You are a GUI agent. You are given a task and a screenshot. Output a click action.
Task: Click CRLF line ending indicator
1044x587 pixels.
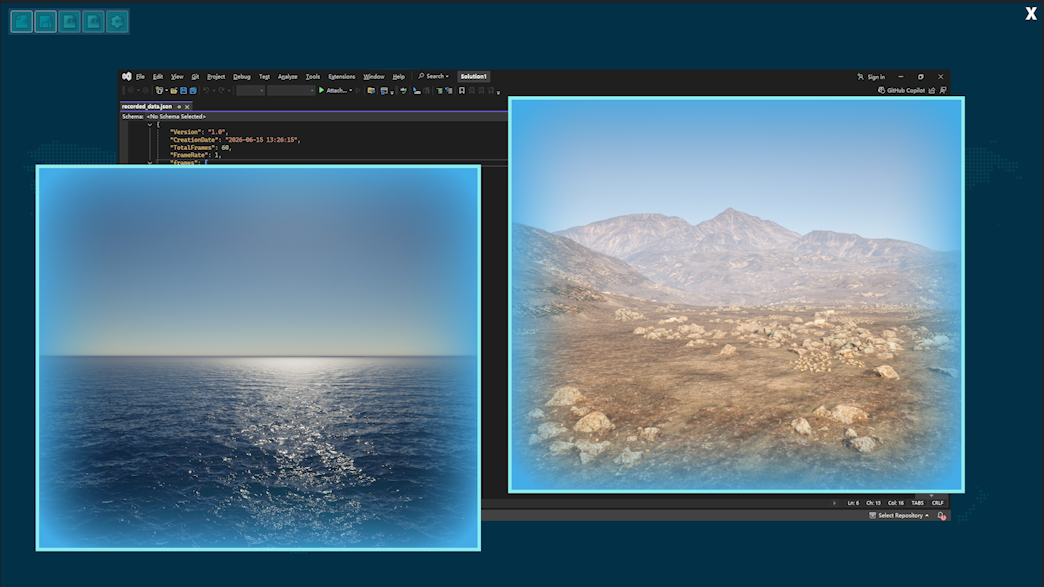[937, 503]
